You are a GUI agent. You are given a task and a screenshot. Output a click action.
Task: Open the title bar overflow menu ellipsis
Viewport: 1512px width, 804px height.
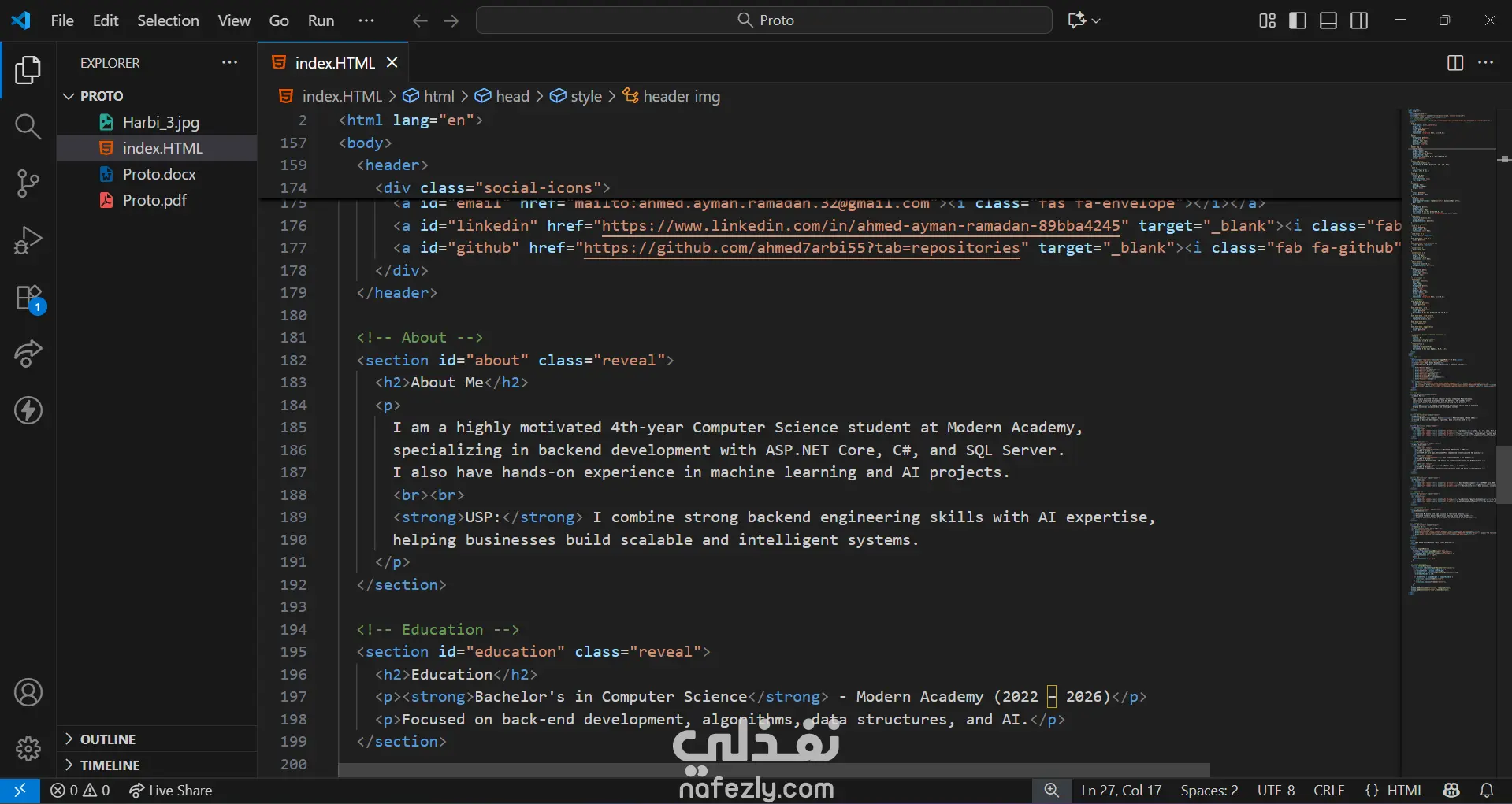click(366, 20)
